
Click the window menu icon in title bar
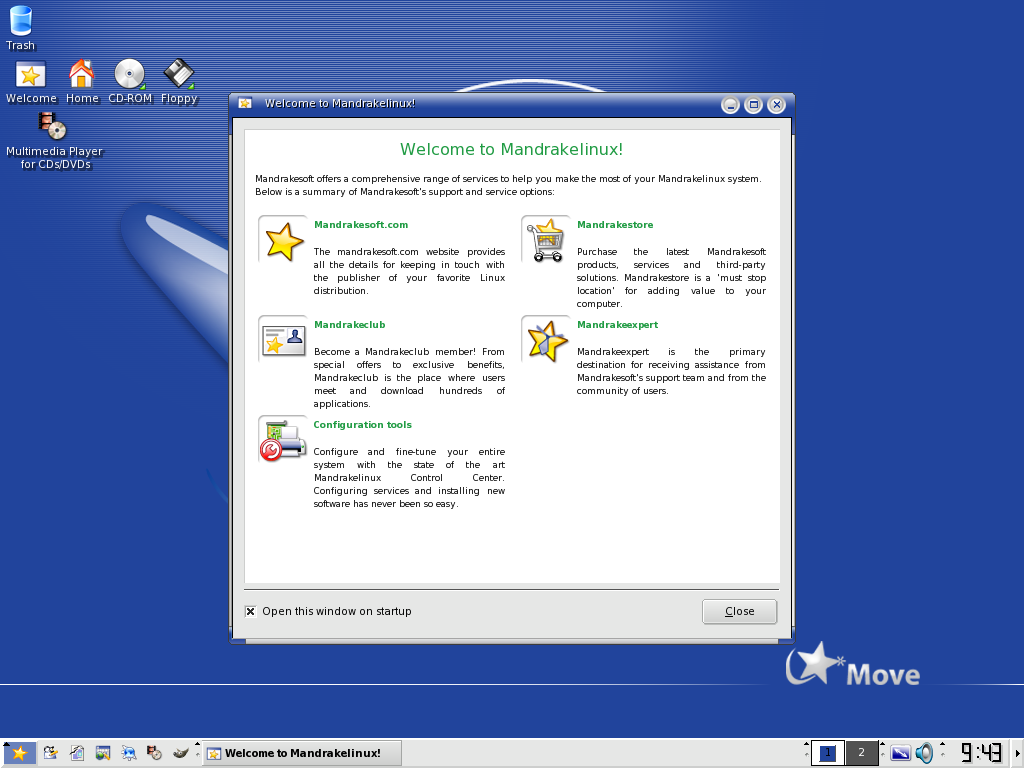pyautogui.click(x=246, y=103)
